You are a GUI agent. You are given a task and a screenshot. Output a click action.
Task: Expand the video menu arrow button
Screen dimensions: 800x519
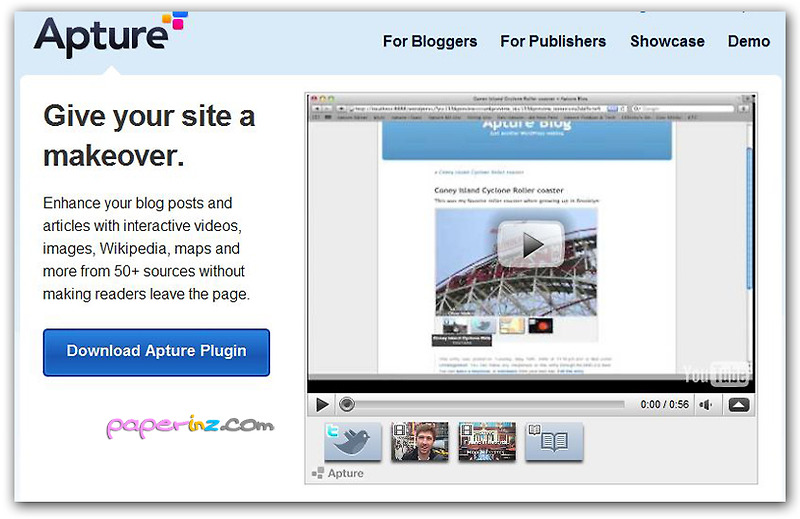[x=739, y=405]
